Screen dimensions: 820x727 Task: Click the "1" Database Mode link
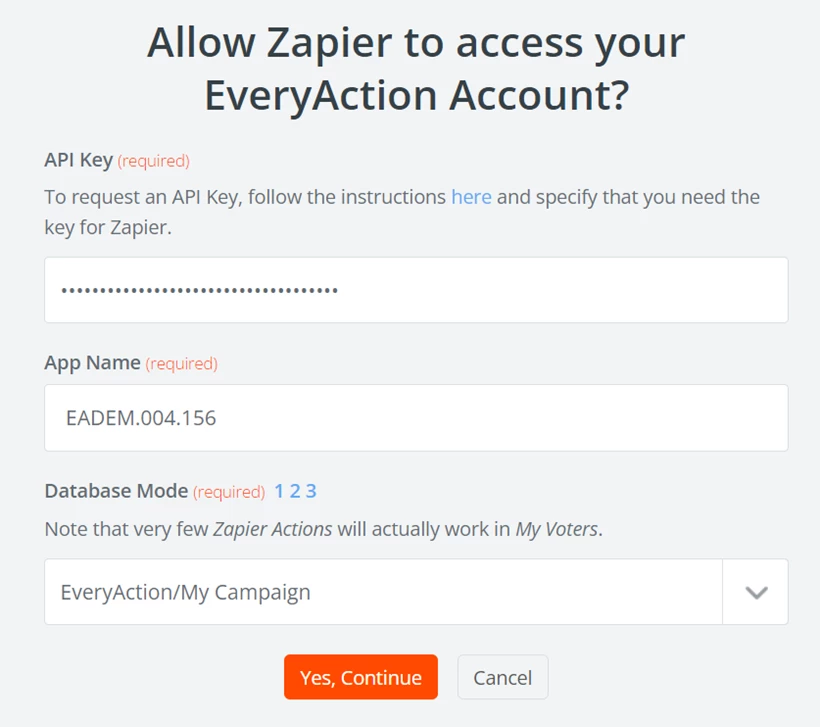(x=277, y=491)
